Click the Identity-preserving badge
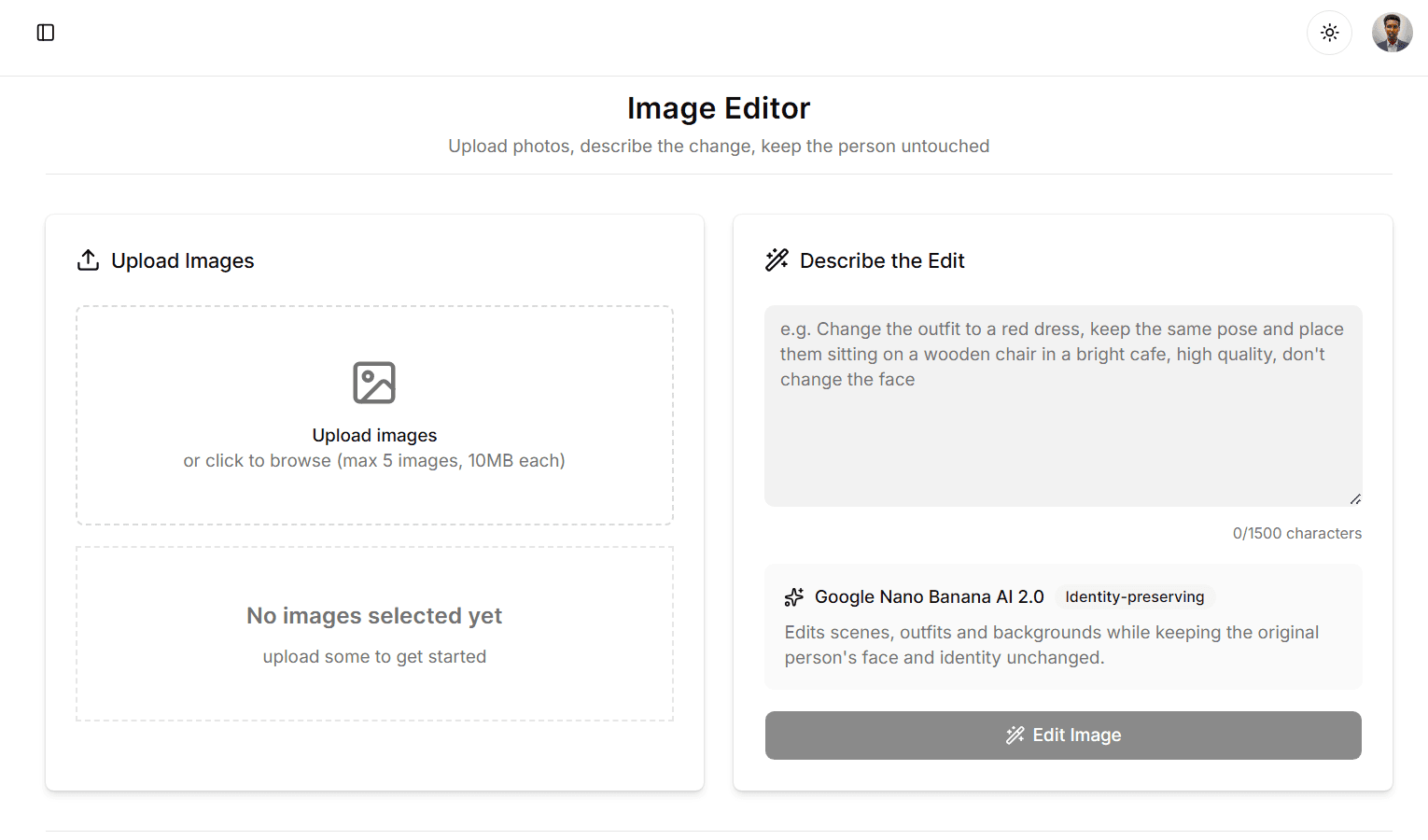1428x840 pixels. coord(1135,597)
